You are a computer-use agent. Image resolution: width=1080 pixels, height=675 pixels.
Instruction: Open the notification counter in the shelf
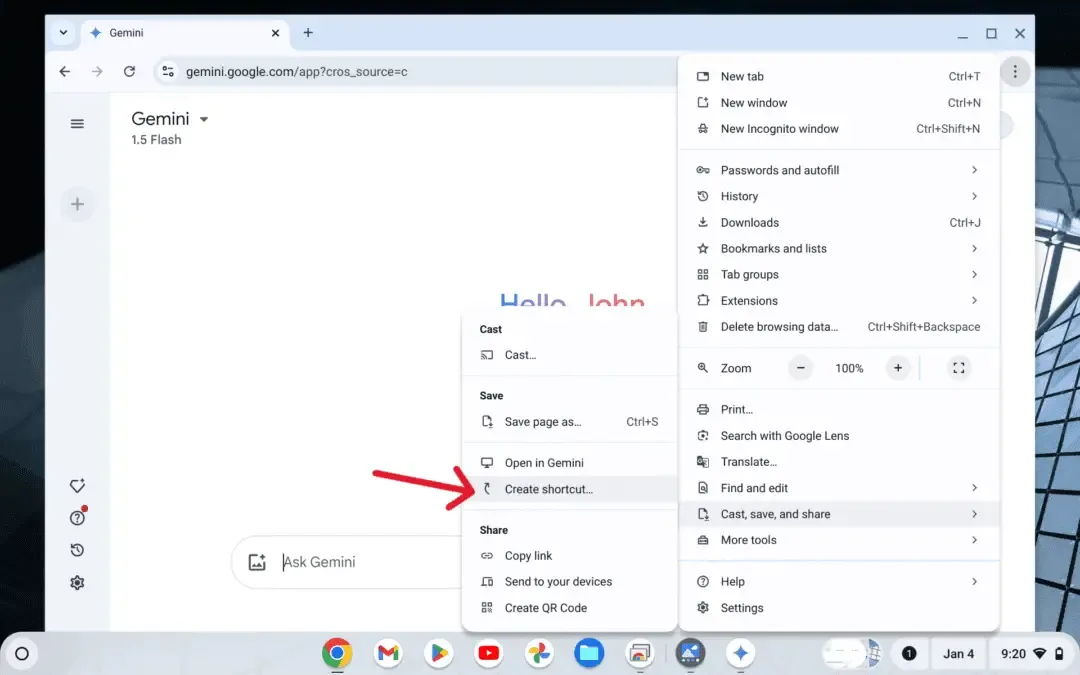[908, 654]
